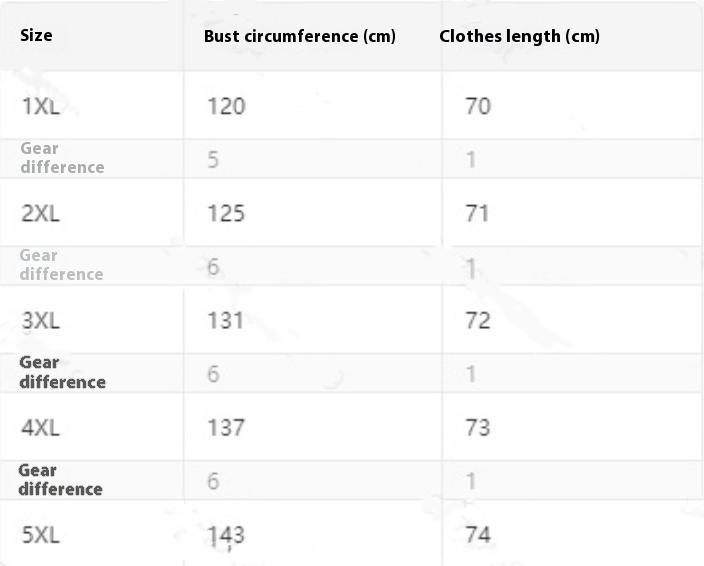Image resolution: width=704 pixels, height=566 pixels.
Task: Click the Bust circumference (cm) header
Action: pyautogui.click(x=299, y=36)
